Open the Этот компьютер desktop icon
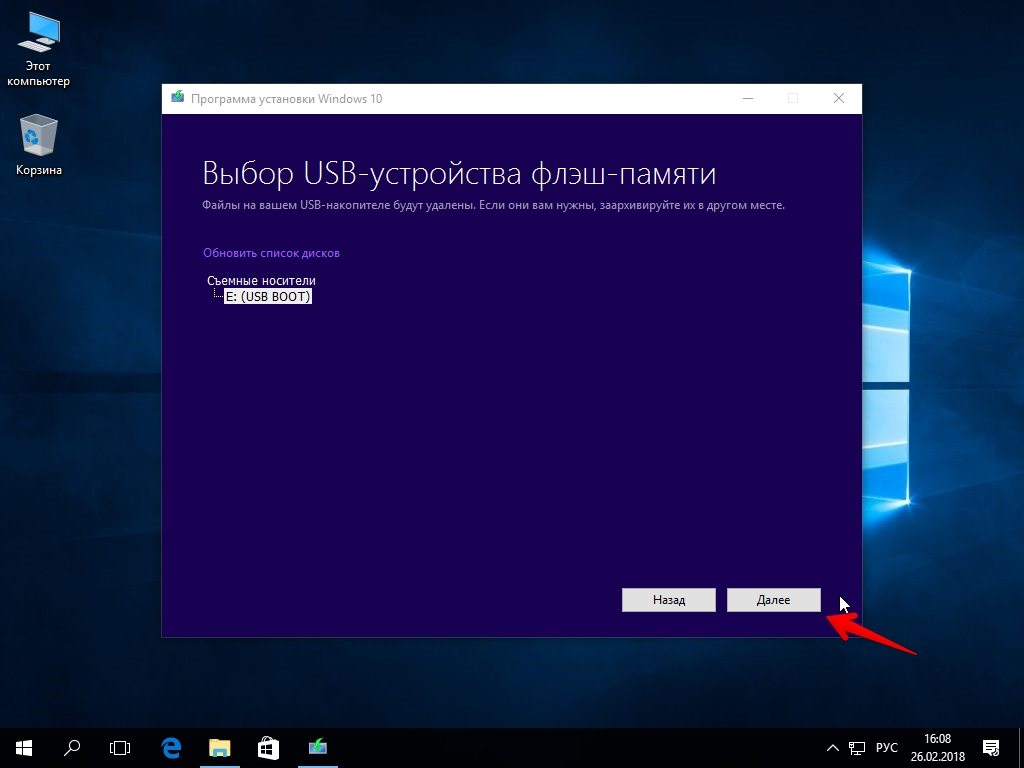The image size is (1024, 768). 38,50
